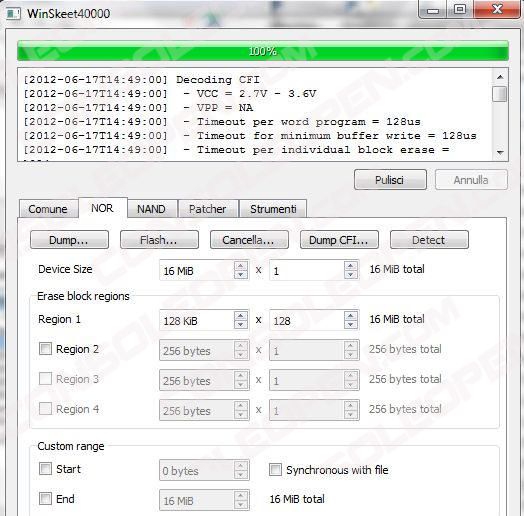Click the green 100% progress bar
Image resolution: width=524 pixels, height=516 pixels.
point(263,51)
